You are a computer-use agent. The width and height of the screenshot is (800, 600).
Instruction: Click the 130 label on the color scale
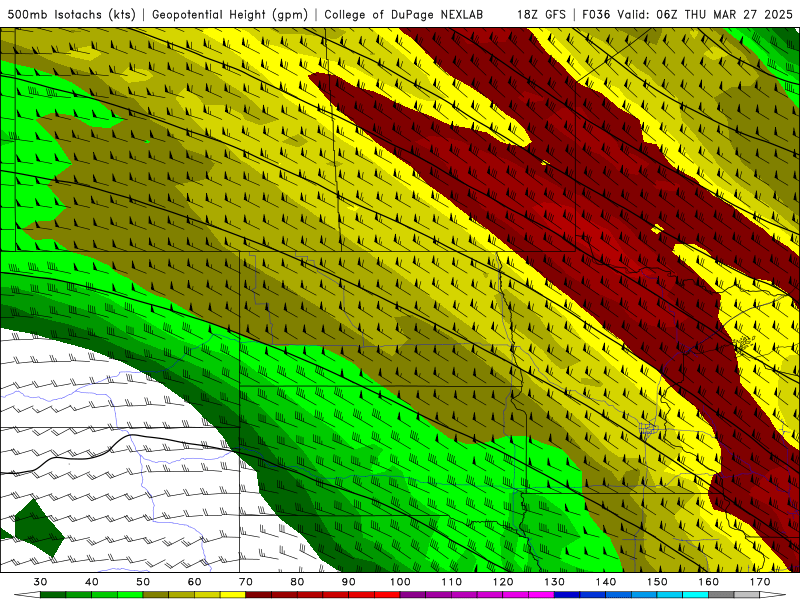pos(554,582)
